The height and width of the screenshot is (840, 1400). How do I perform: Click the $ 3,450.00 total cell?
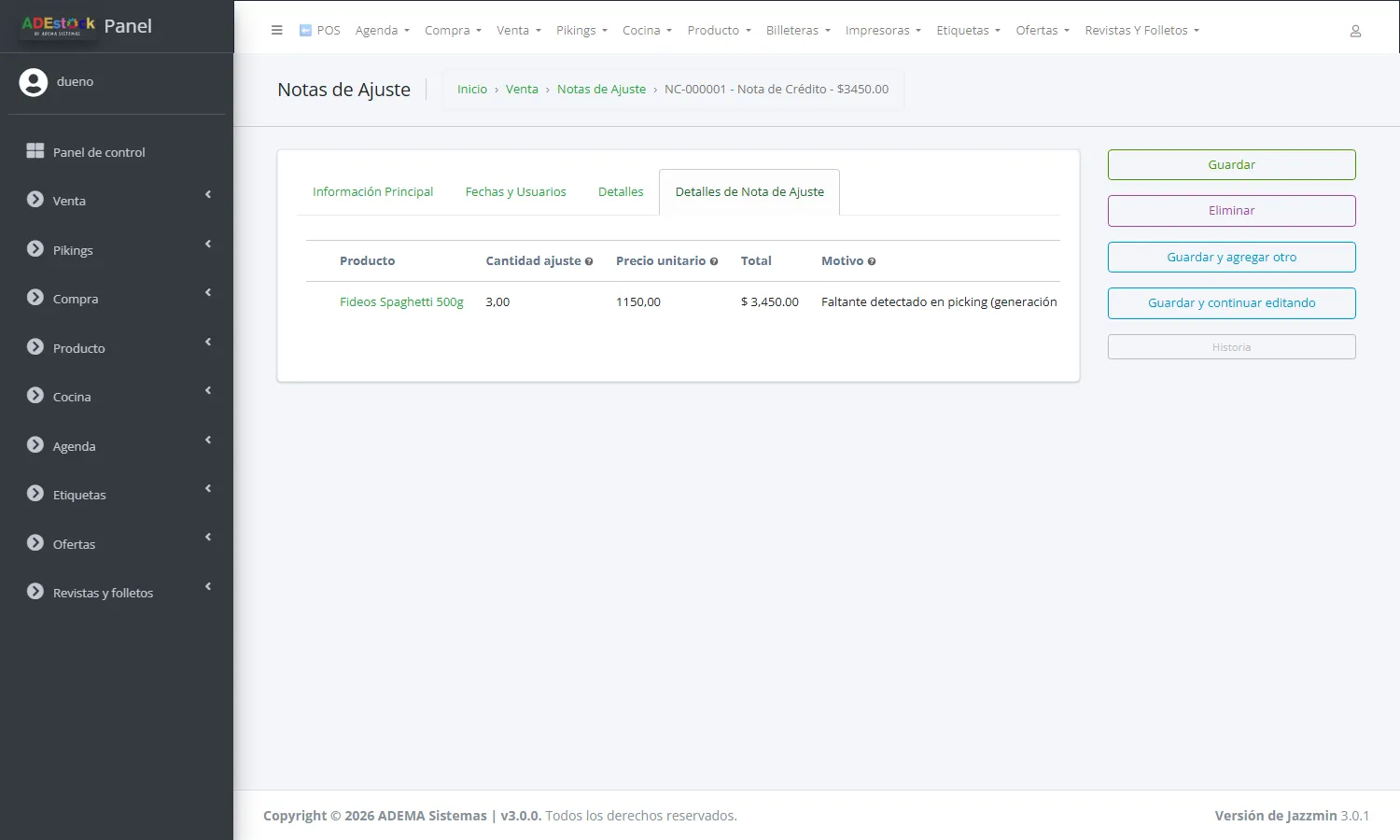(x=770, y=302)
